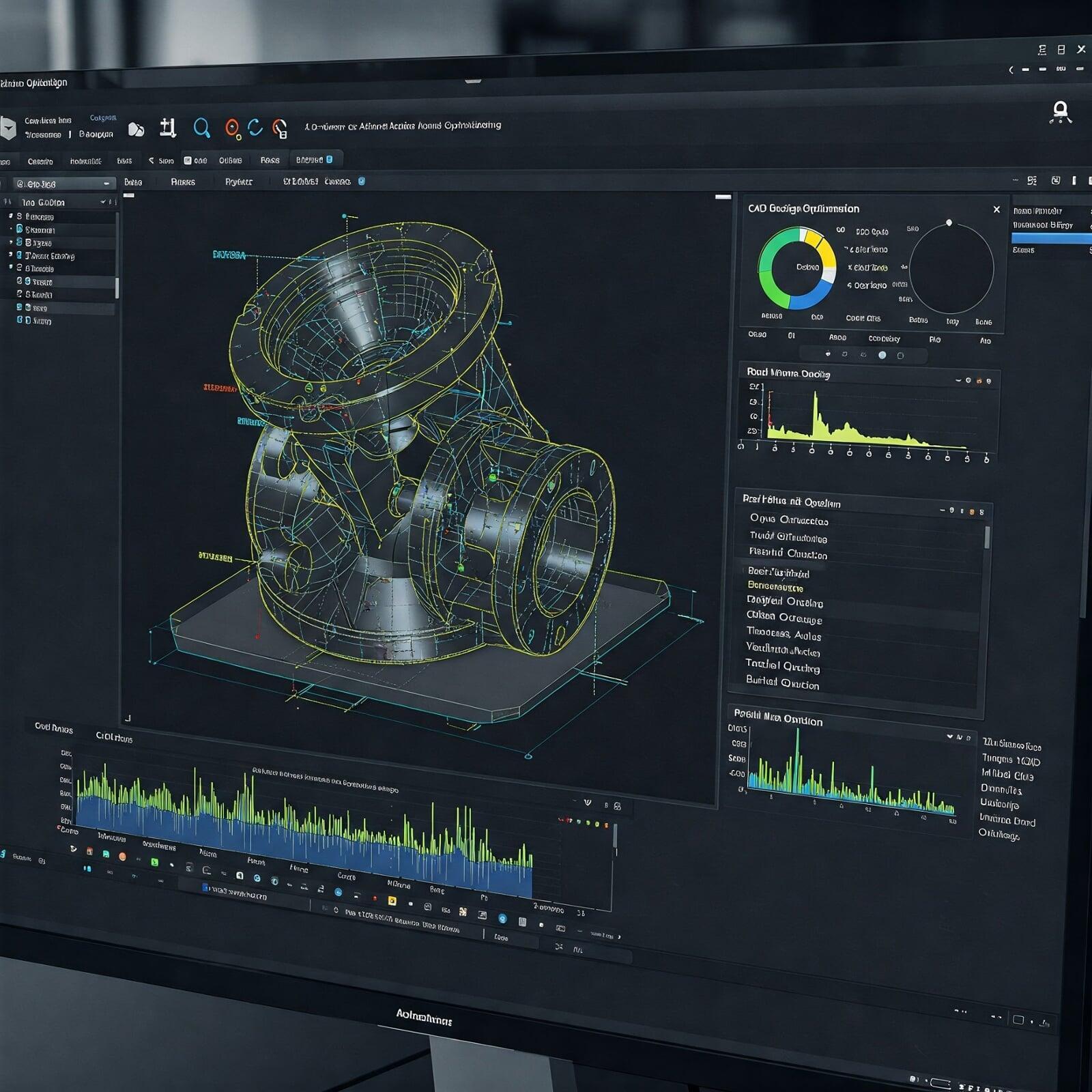Click the overlapping shapes icon in toolbar

pyautogui.click(x=136, y=129)
